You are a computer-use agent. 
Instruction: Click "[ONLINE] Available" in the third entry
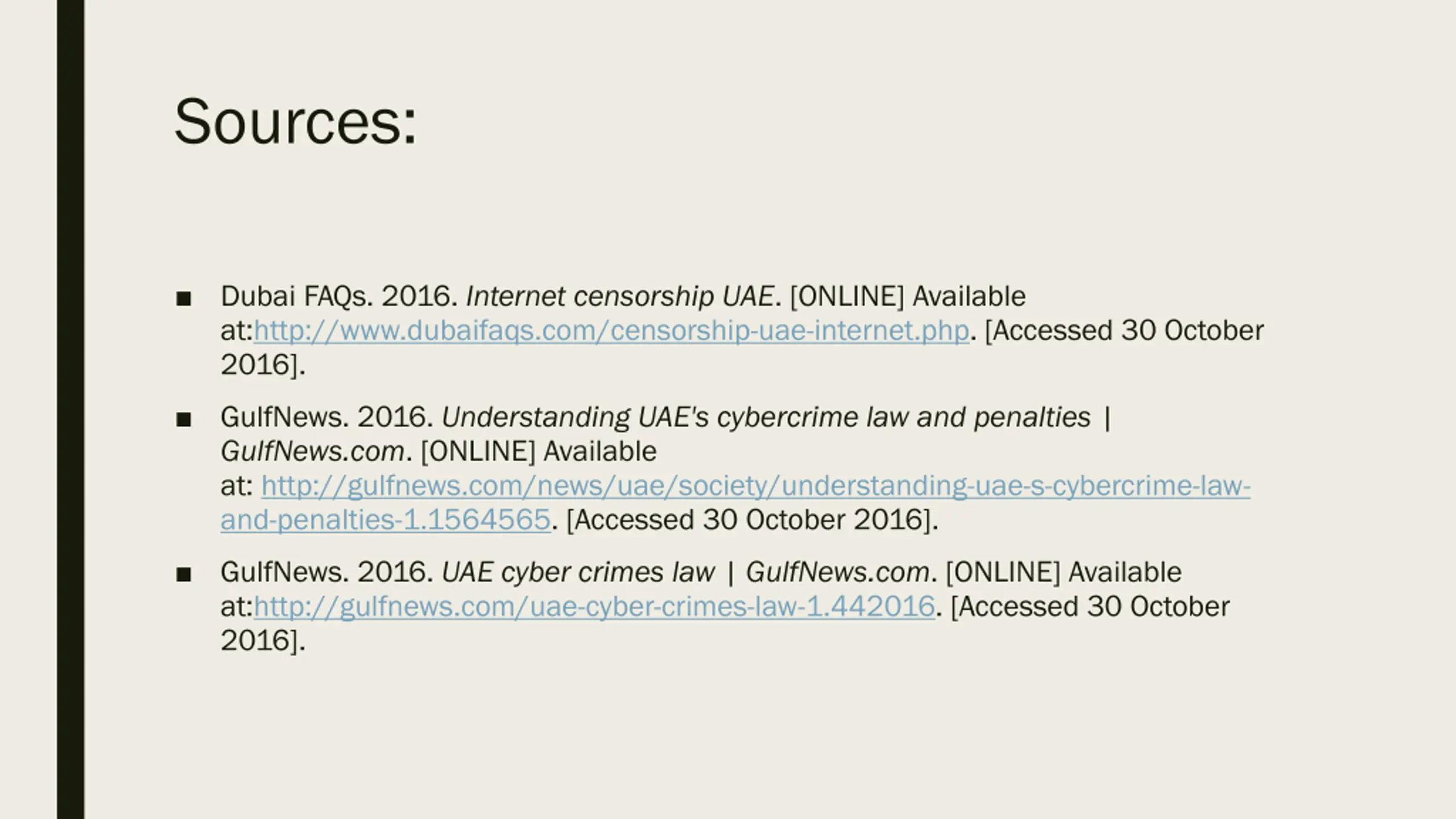[x=1064, y=572]
